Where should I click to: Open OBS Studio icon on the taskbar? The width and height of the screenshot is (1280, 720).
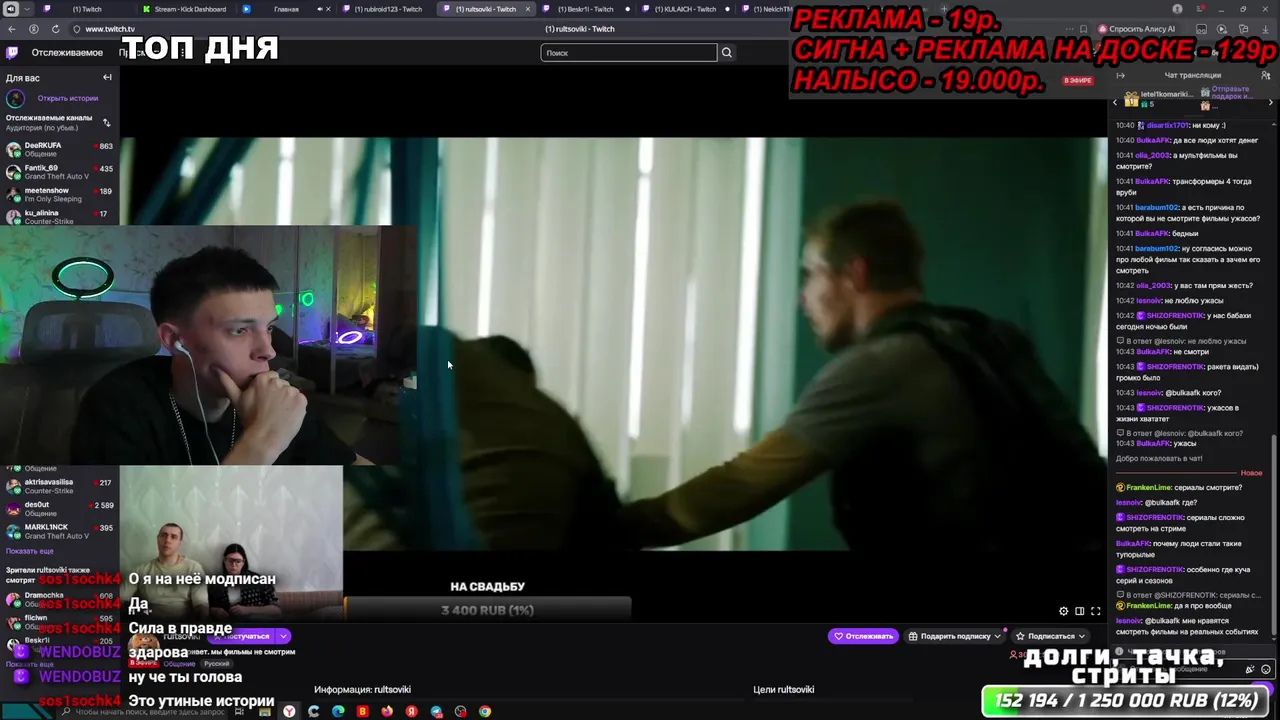pos(460,711)
